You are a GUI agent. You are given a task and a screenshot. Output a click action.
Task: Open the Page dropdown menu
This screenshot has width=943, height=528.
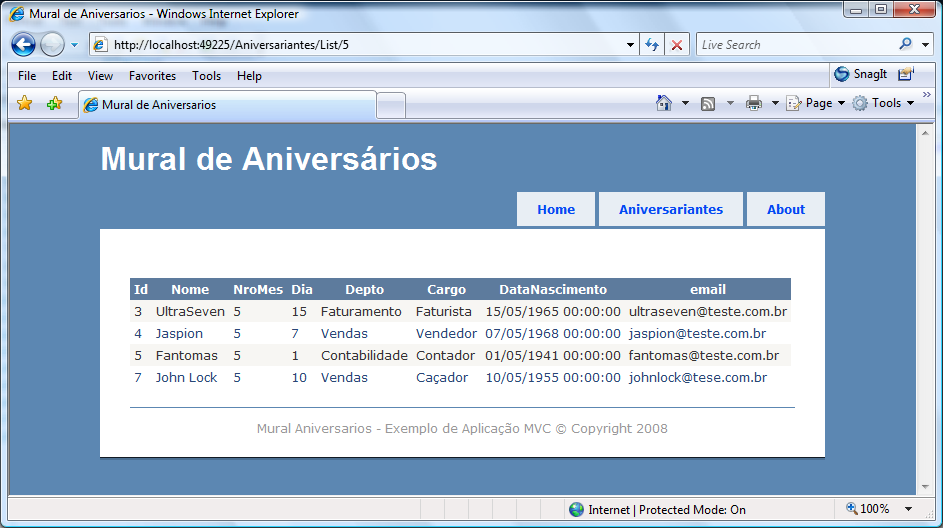pos(817,103)
